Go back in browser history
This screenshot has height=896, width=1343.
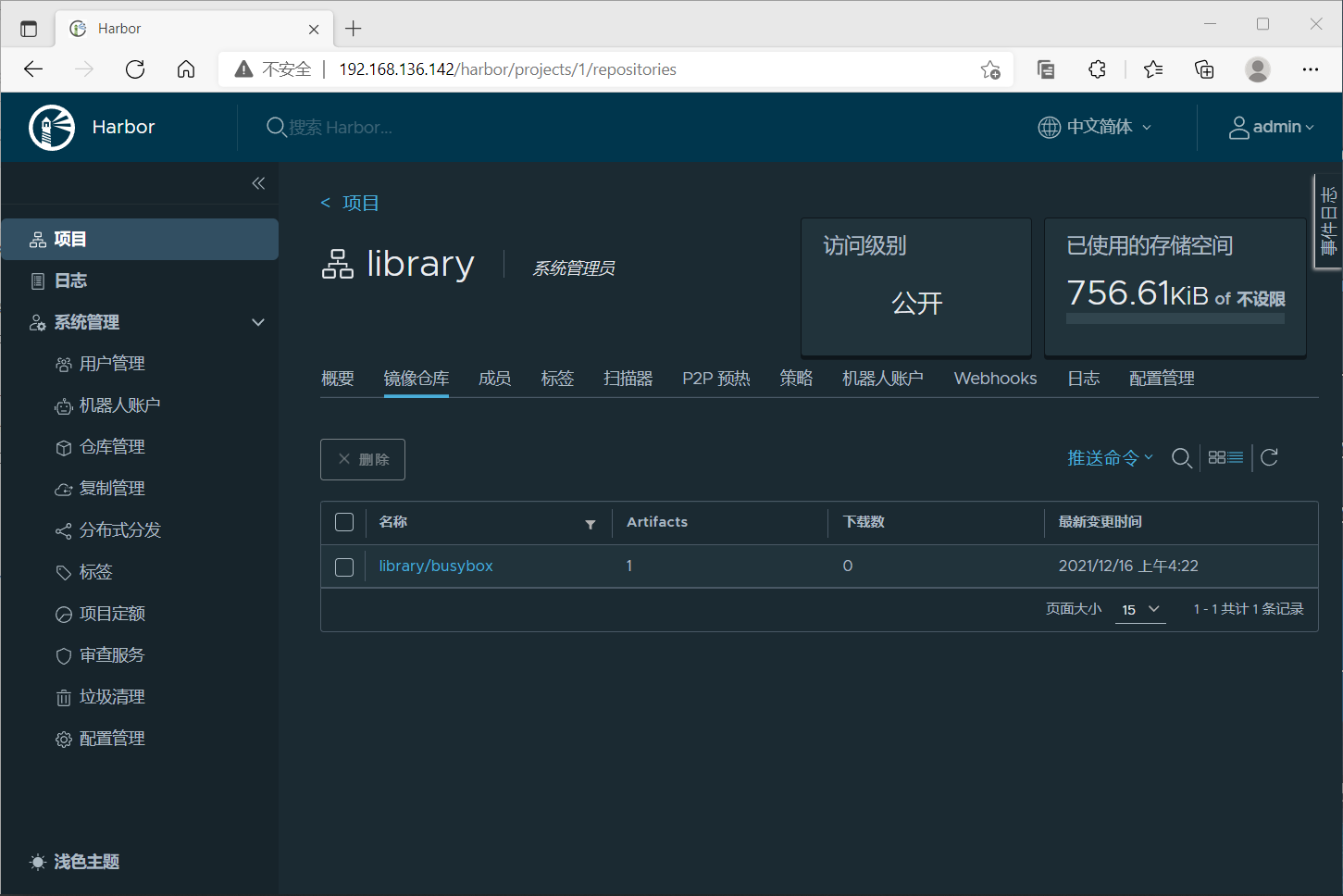(x=33, y=69)
